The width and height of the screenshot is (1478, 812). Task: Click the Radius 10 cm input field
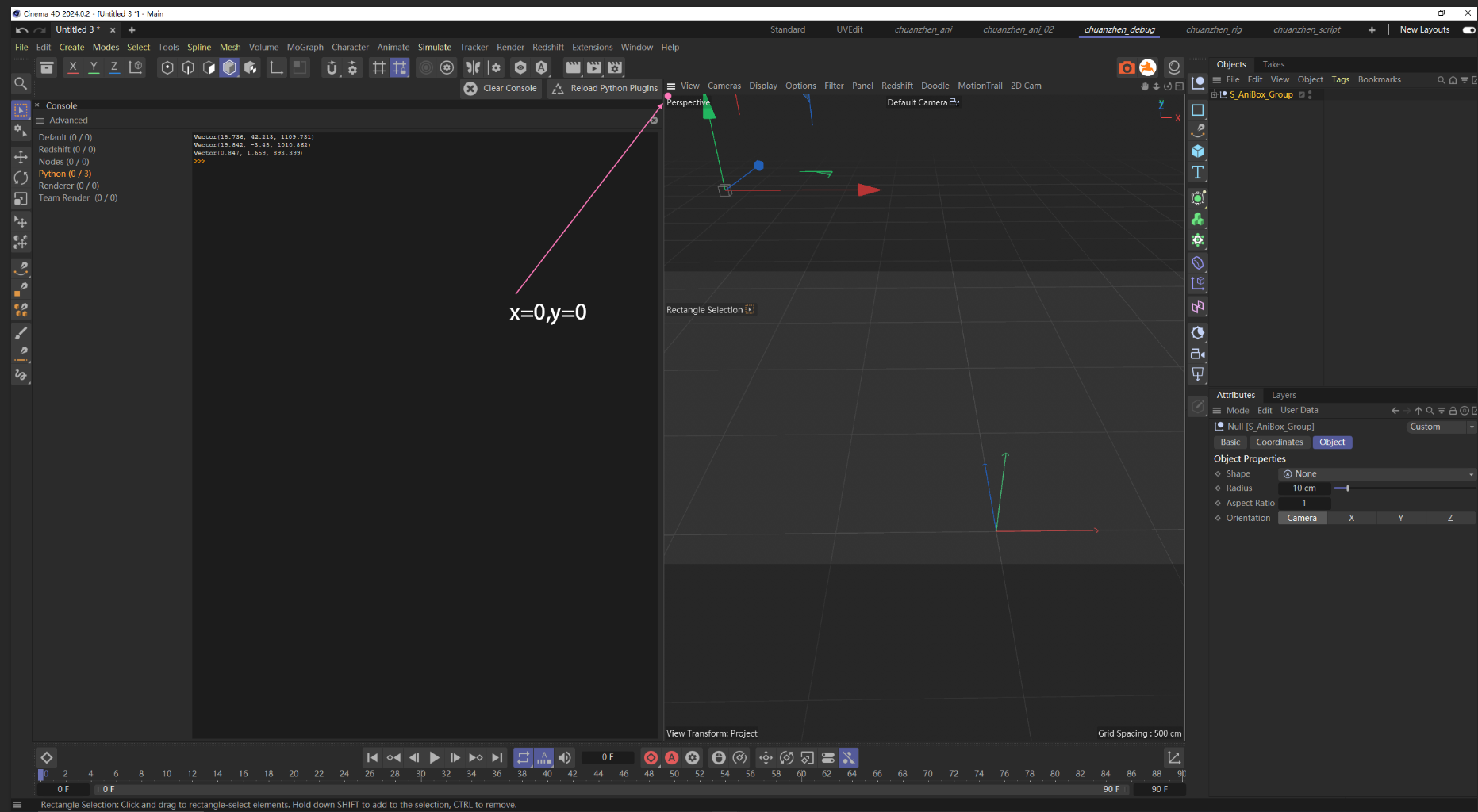[1304, 488]
